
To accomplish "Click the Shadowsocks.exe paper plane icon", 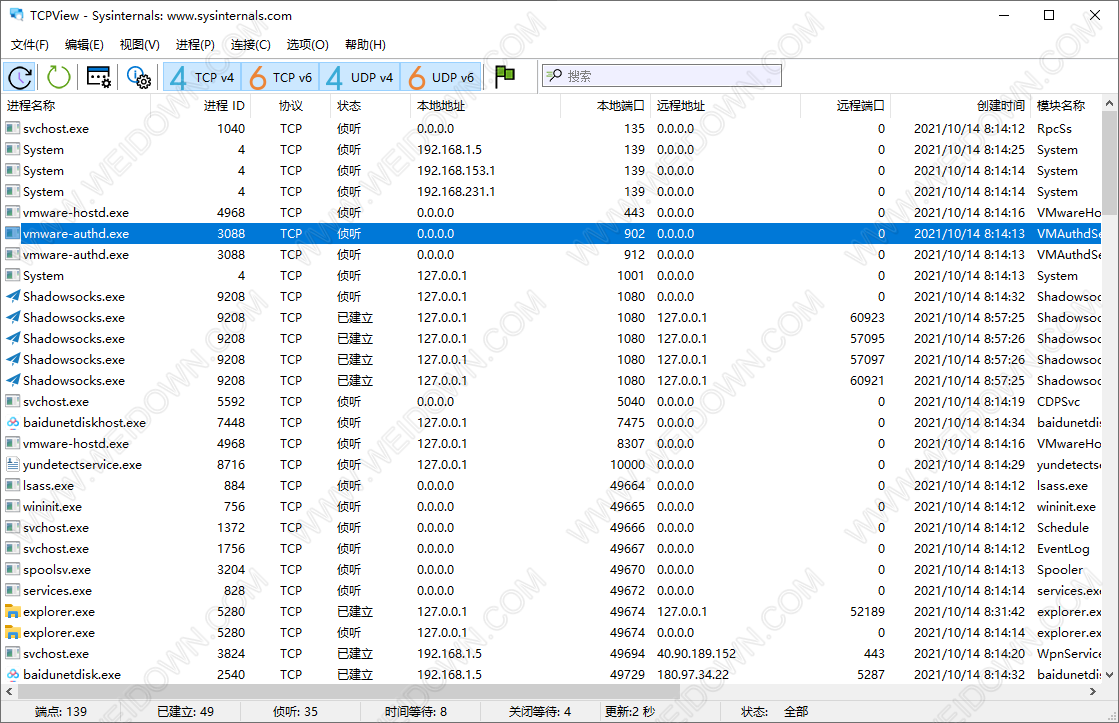I will pos(13,296).
